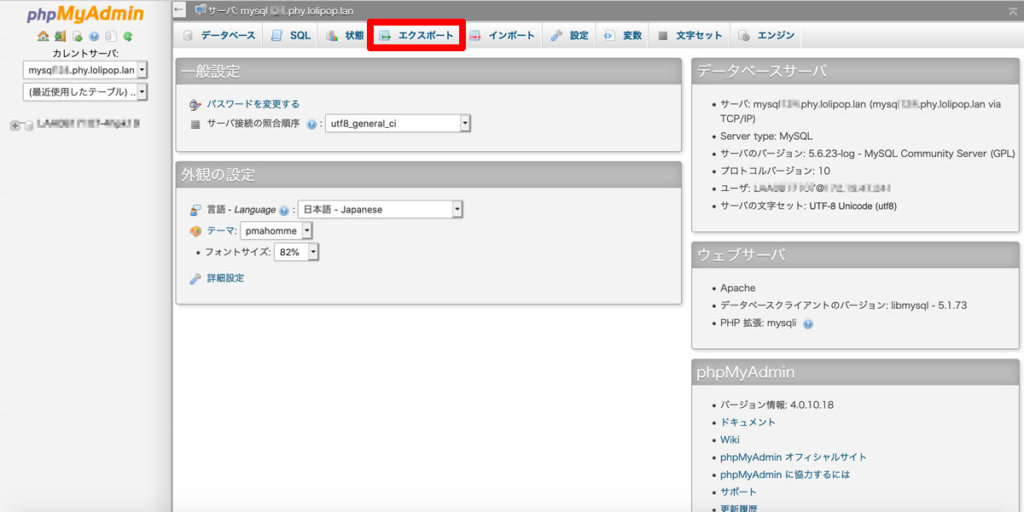The height and width of the screenshot is (512, 1024).
Task: Collapse the navigation panel with arrow icon
Action: [180, 10]
